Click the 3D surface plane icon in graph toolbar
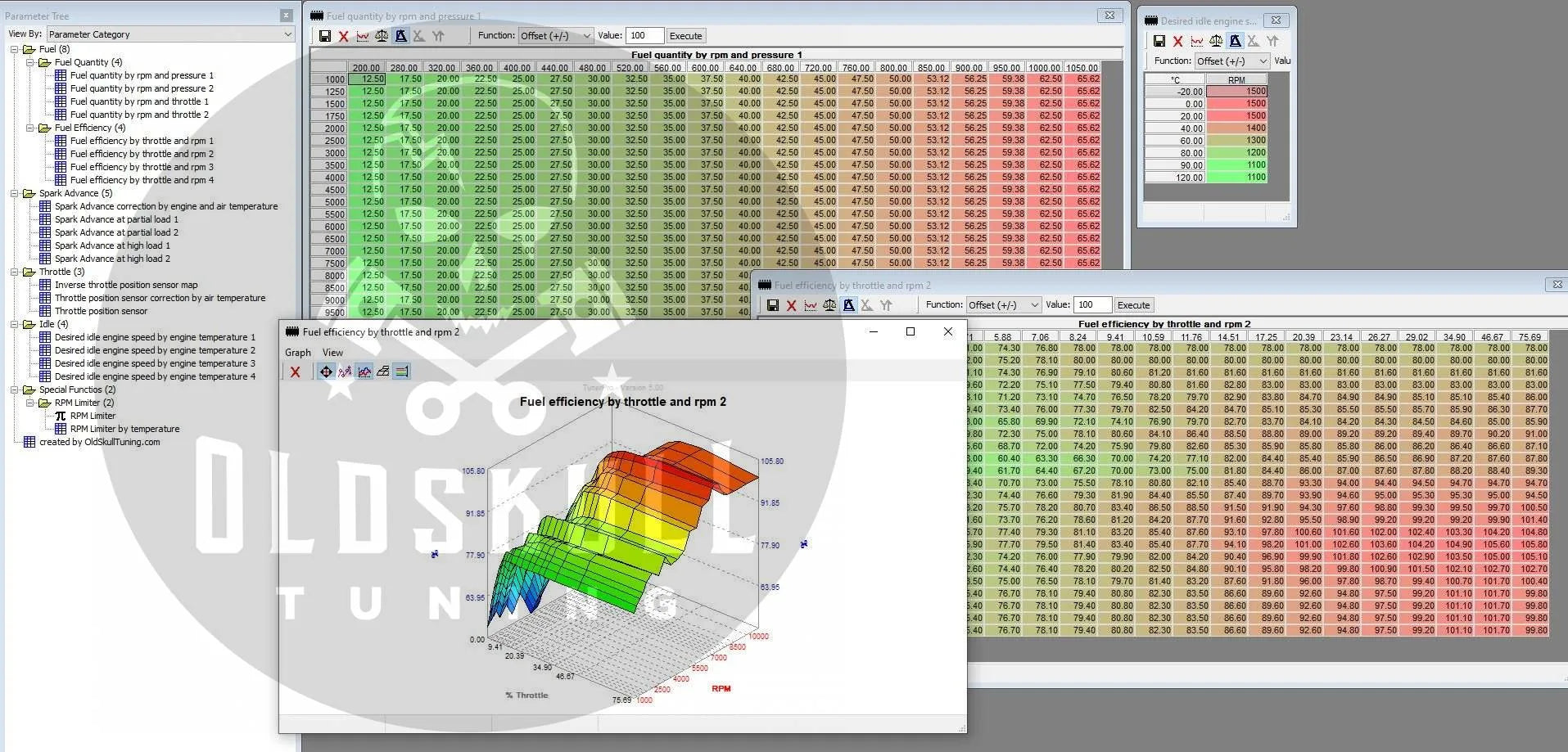 pyautogui.click(x=382, y=371)
